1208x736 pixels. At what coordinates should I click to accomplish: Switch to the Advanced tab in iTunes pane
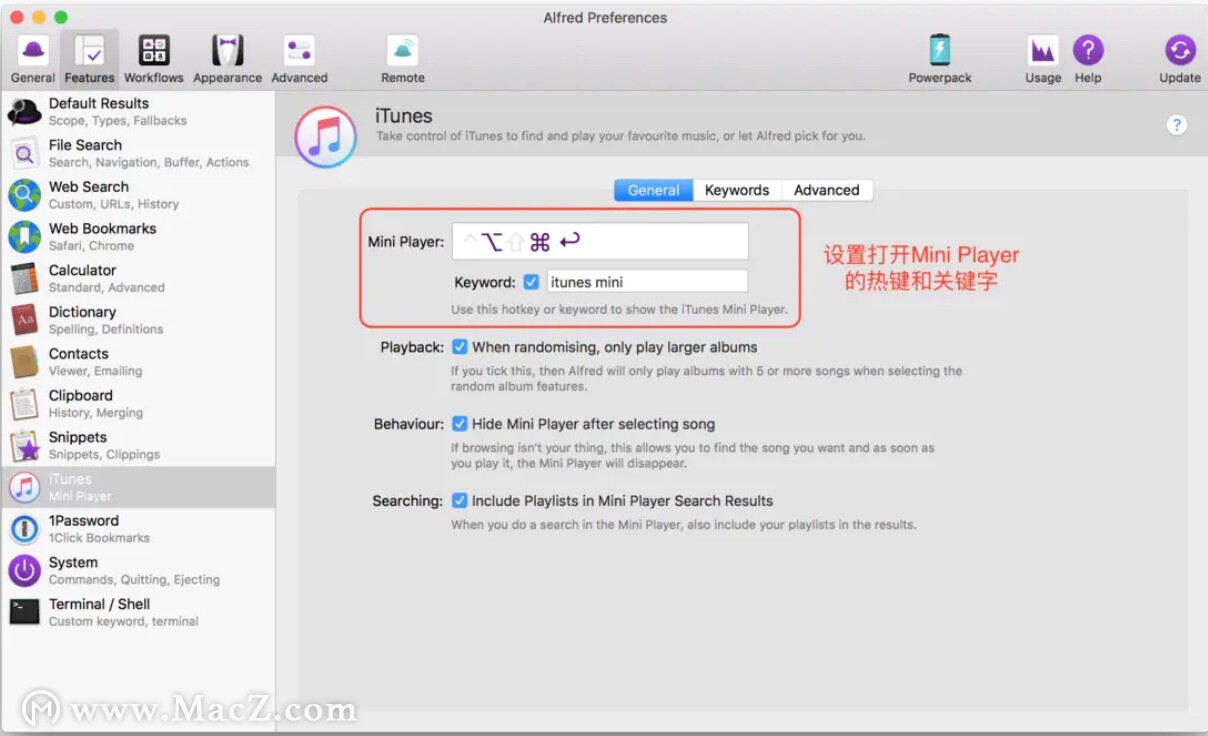point(826,190)
